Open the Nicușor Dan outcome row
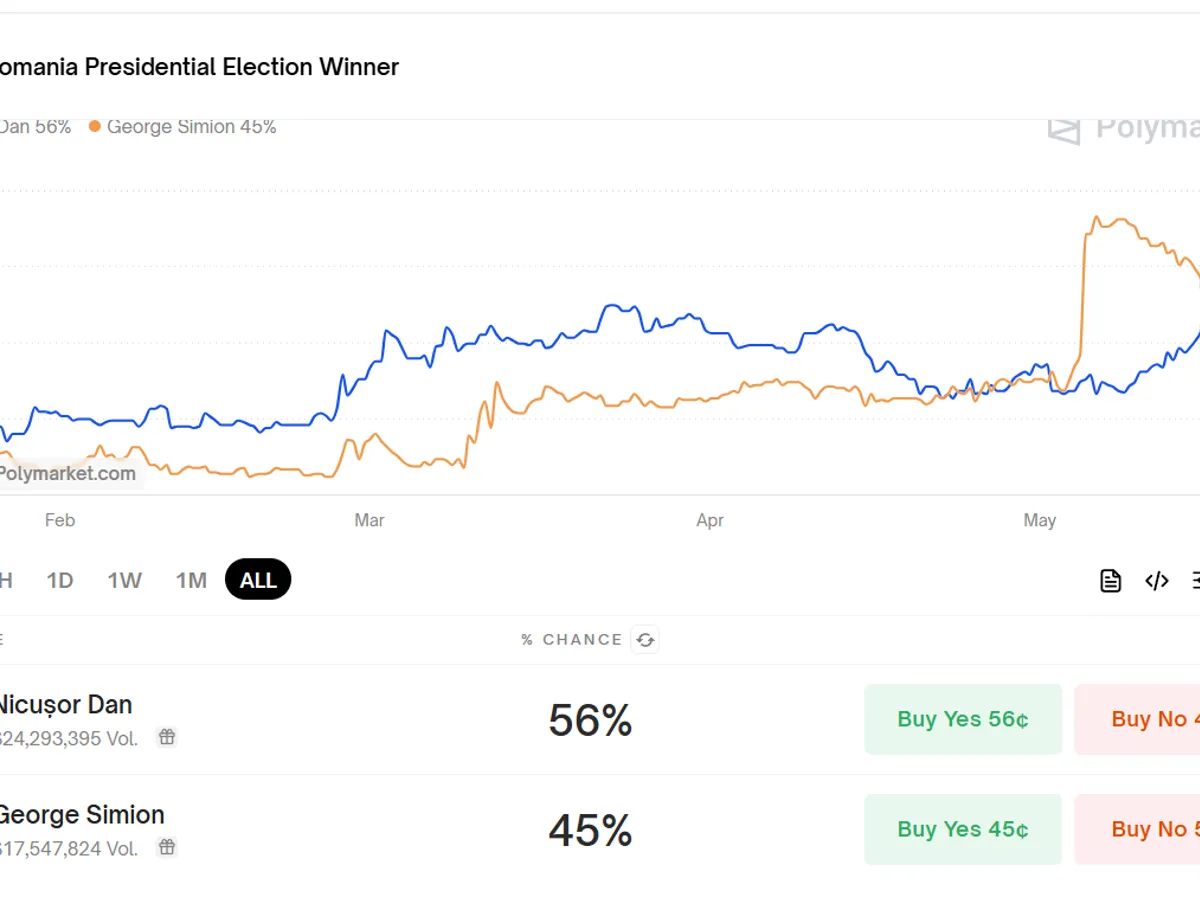Screen dimensions: 1200x900 coord(66,705)
